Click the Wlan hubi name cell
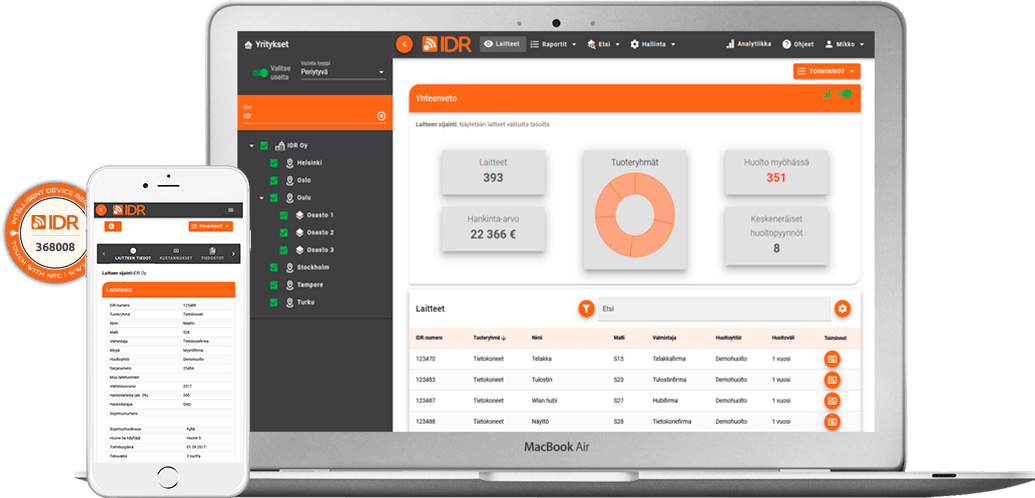The image size is (1035, 498). (545, 401)
